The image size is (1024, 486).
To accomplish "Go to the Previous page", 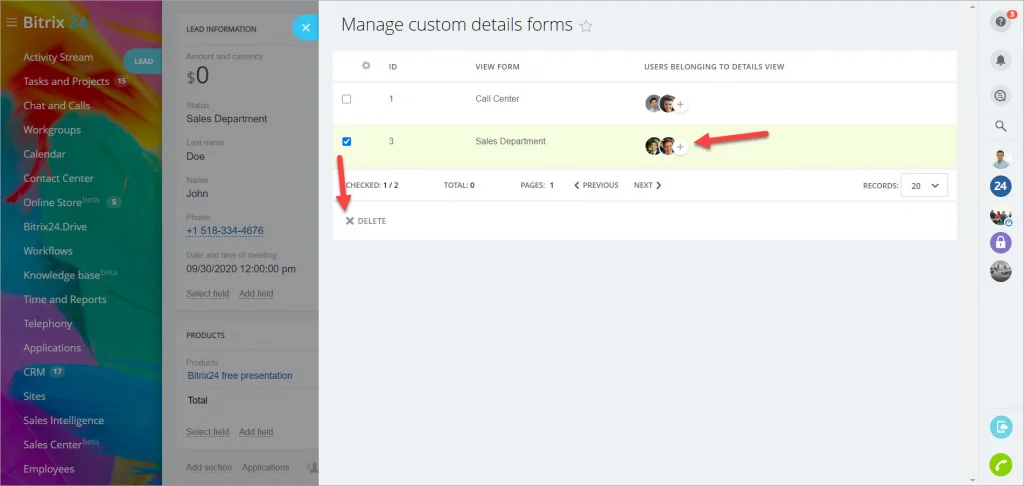I will pos(596,186).
